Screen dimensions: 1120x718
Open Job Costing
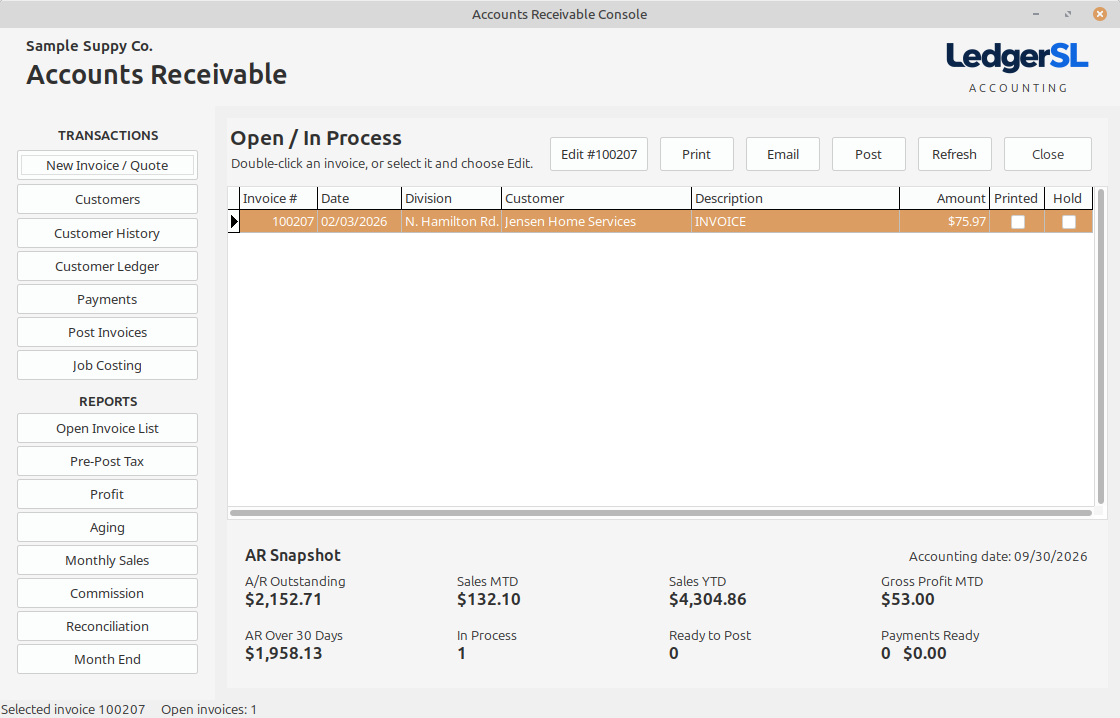click(107, 365)
